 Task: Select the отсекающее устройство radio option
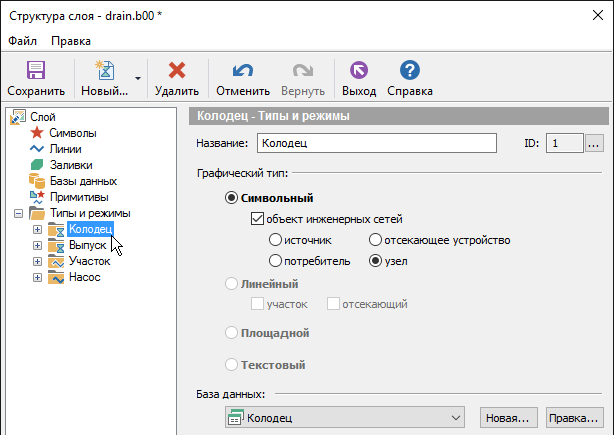[x=375, y=240]
